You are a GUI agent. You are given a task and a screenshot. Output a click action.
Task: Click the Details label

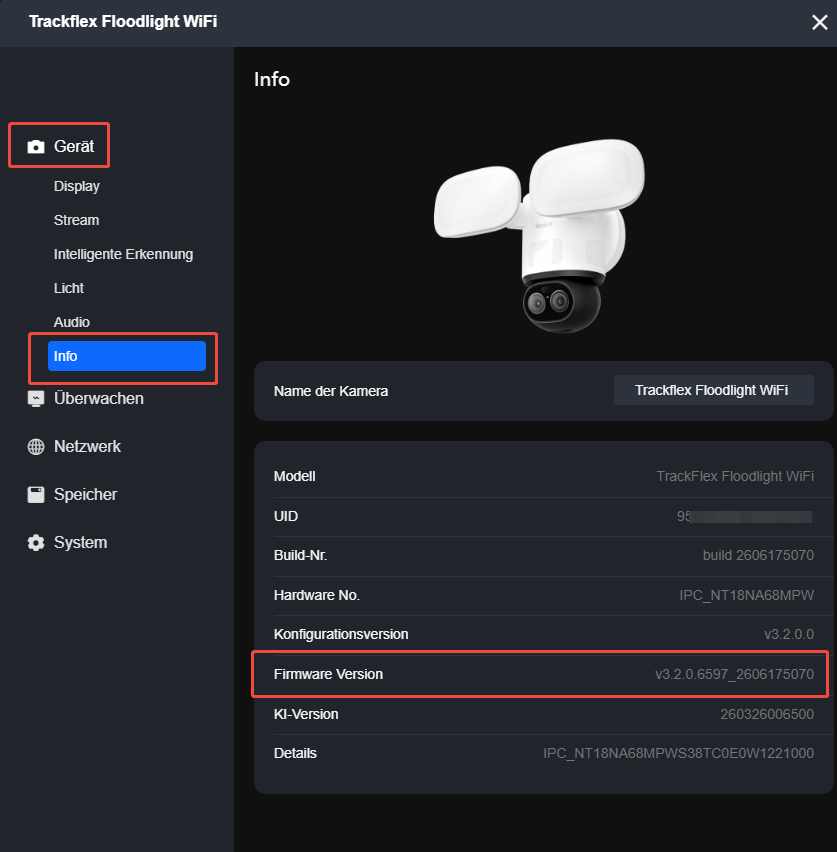pyautogui.click(x=295, y=754)
